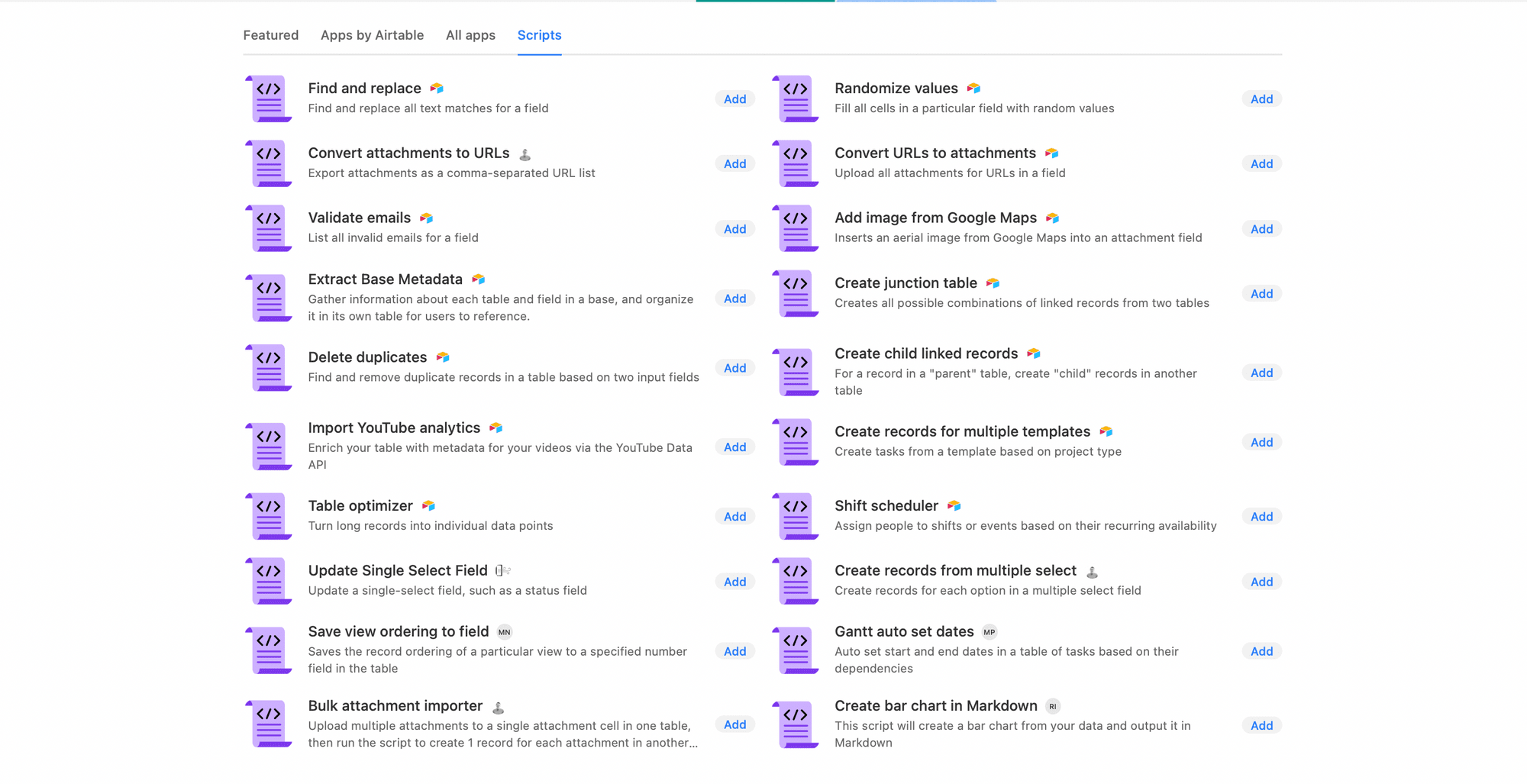Add the Validate emails script
Viewport: 1527px width, 784px height.
click(x=735, y=229)
